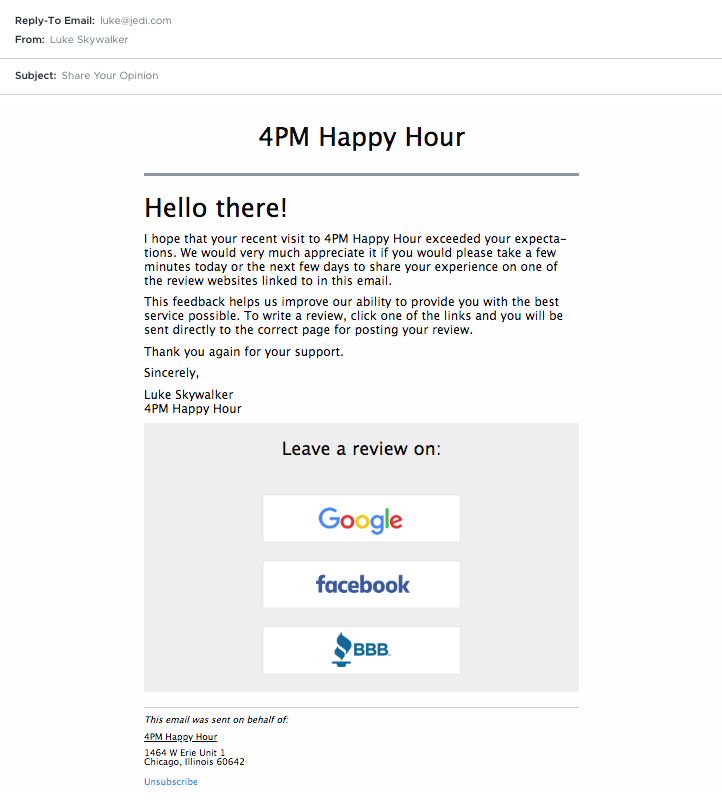Click the paragraph starting 'This feedback helps us'
Image resolution: width=722 pixels, height=802 pixels.
[x=353, y=316]
